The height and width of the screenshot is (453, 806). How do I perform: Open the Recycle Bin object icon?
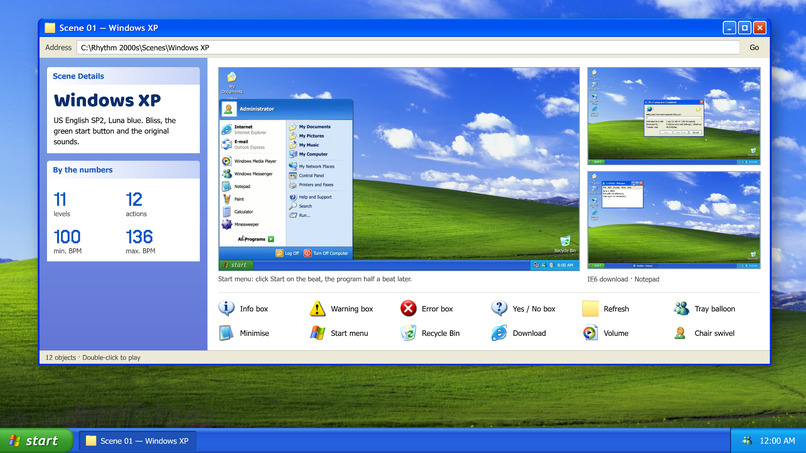click(408, 333)
